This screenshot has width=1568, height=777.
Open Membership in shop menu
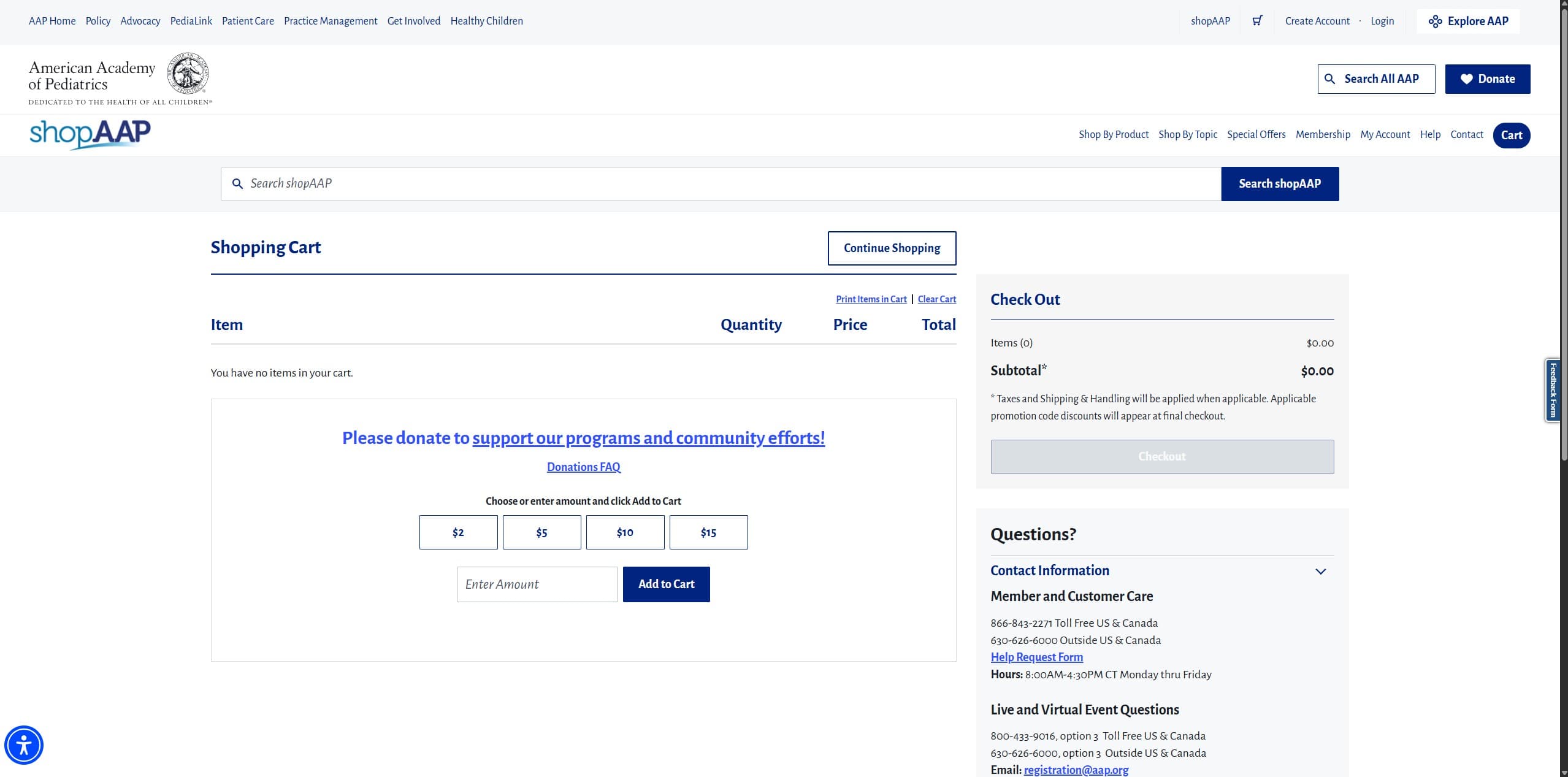[x=1323, y=134]
